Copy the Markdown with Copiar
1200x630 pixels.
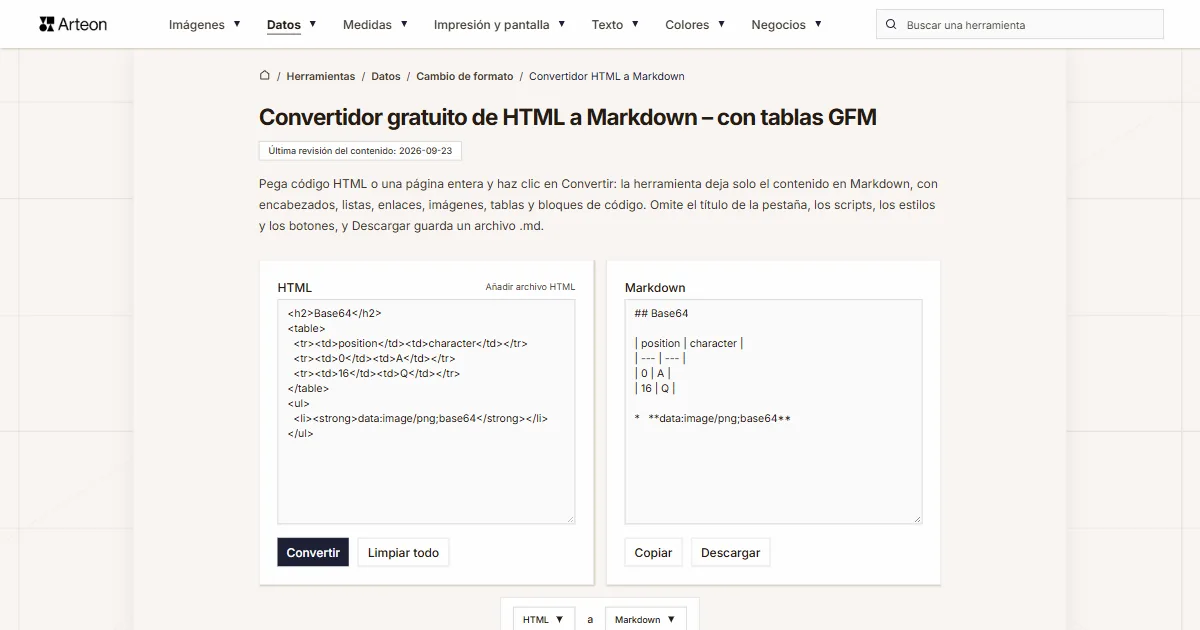coord(653,552)
